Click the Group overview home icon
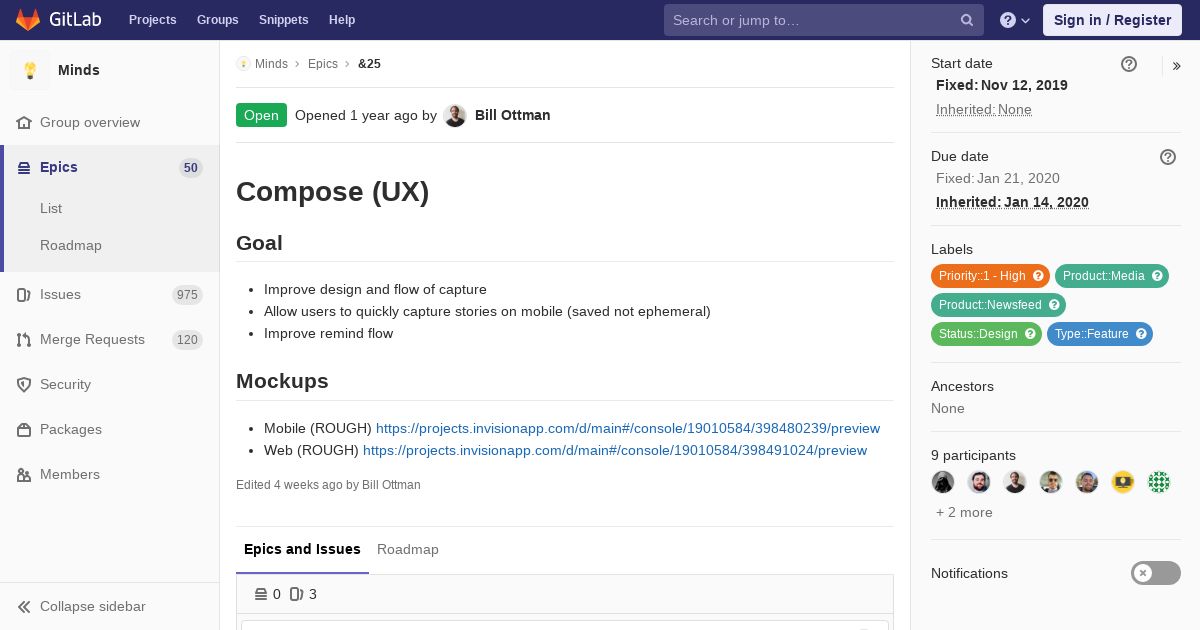 click(x=24, y=123)
